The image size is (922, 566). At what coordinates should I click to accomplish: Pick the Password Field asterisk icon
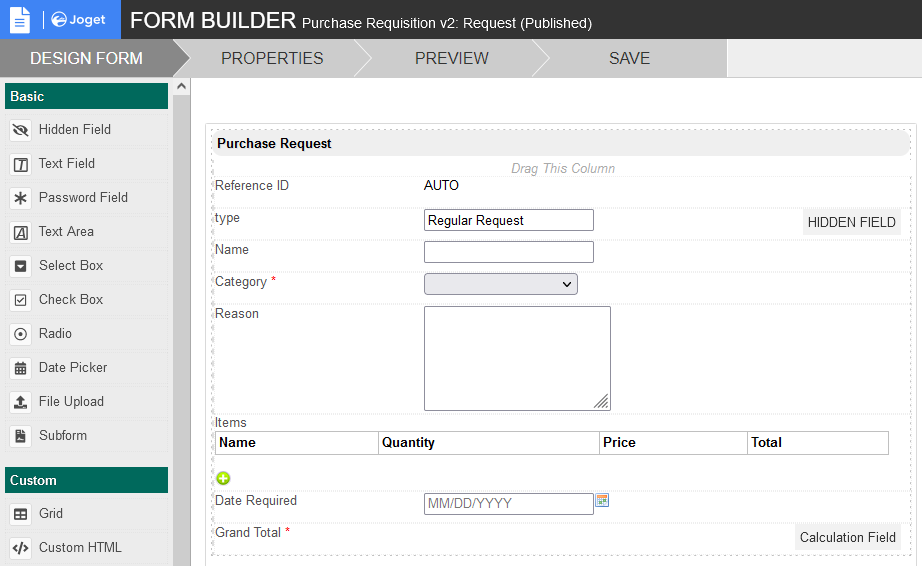click(x=20, y=198)
